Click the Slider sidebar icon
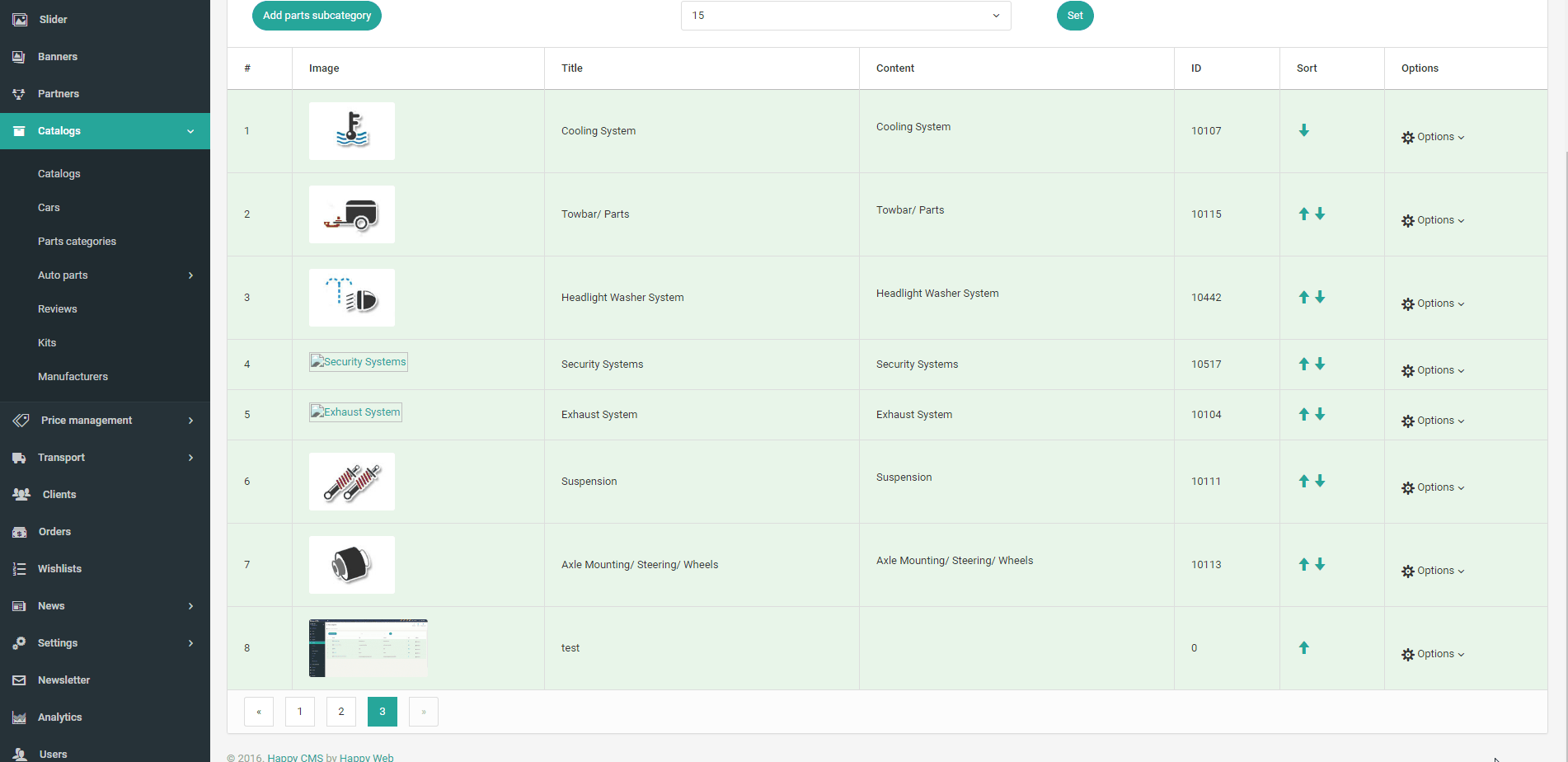 point(20,19)
